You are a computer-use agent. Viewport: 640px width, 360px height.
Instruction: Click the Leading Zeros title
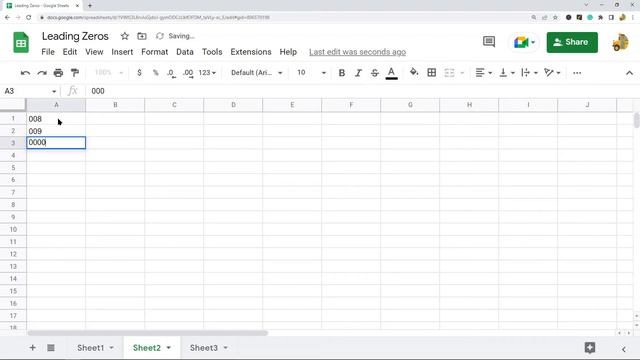coord(75,36)
